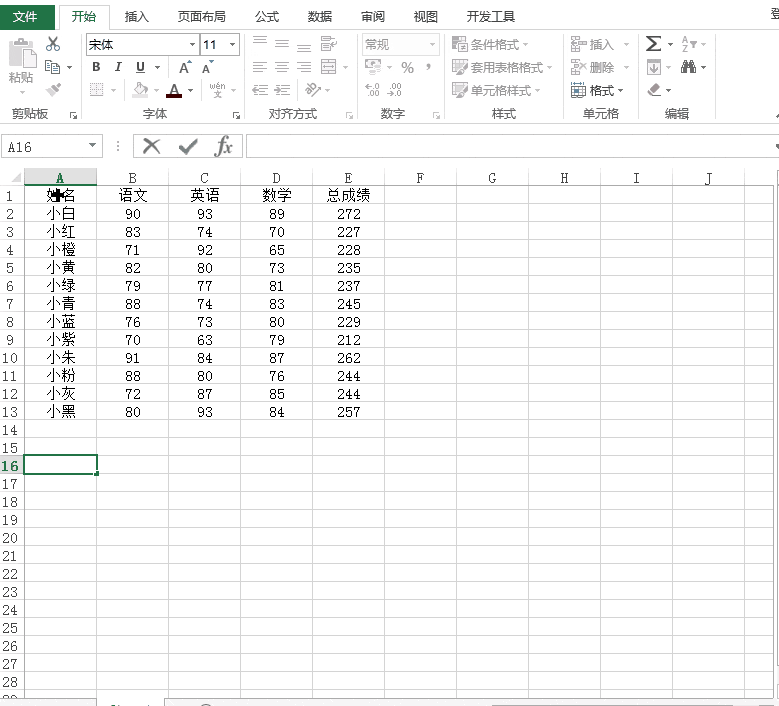Select the Format Painter brush icon
This screenshot has width=779, height=706.
tap(53, 89)
